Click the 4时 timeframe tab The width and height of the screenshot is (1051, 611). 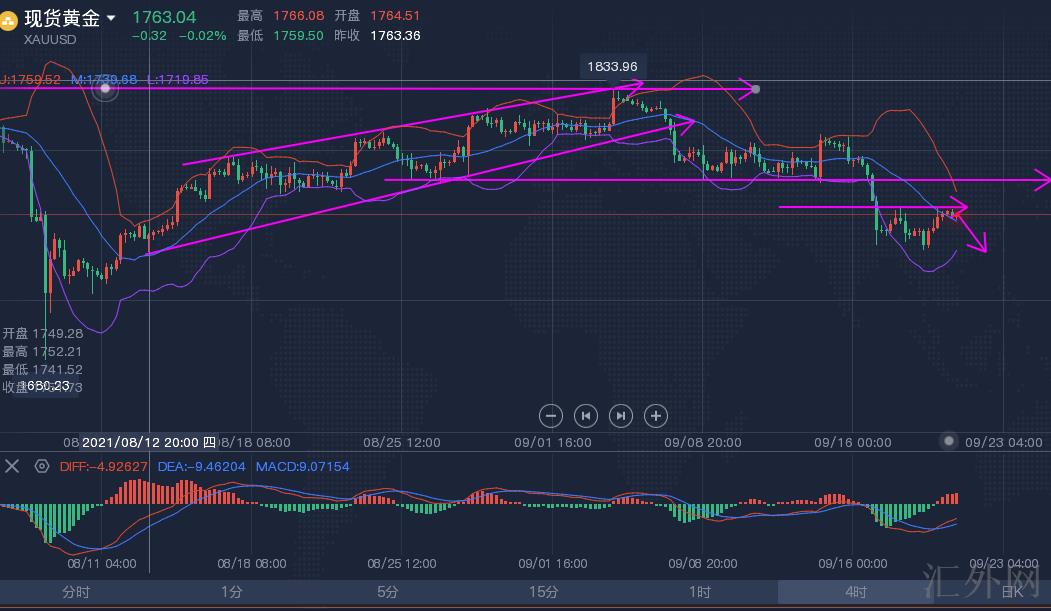click(x=856, y=592)
